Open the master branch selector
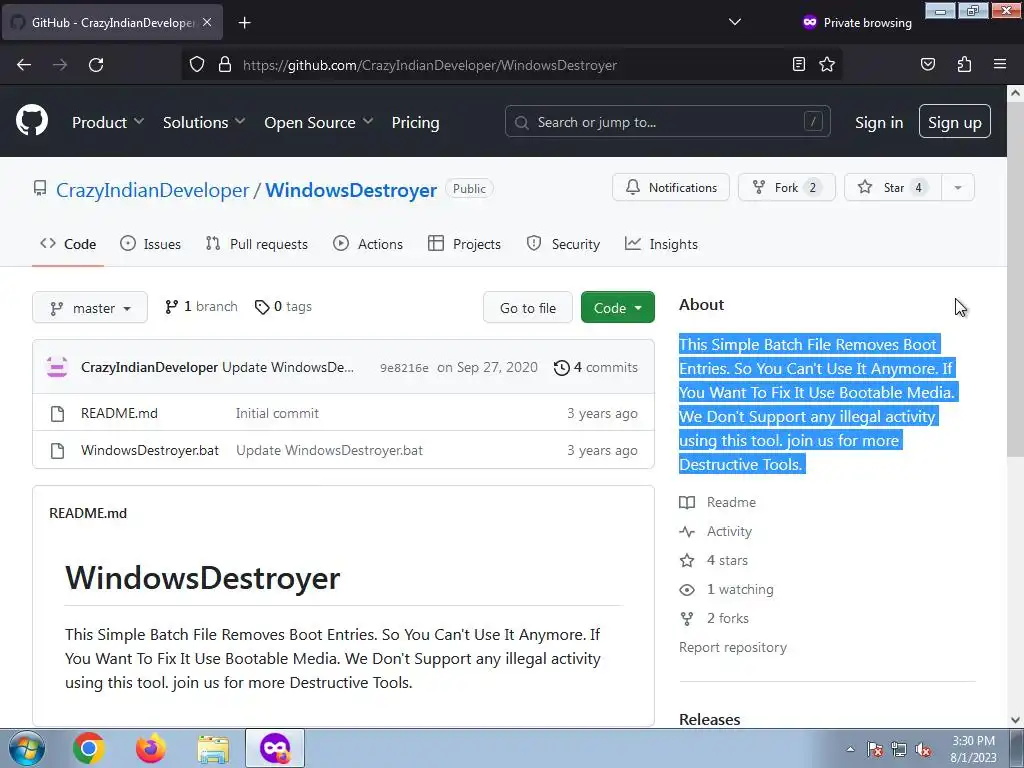1024x768 pixels. [90, 308]
